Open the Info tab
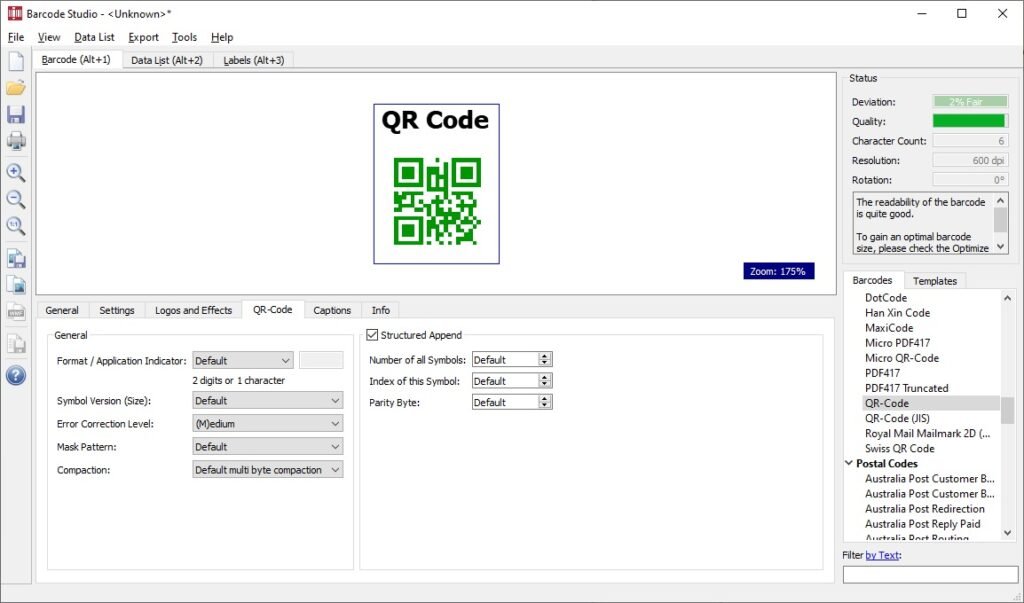Viewport: 1024px width, 603px height. coord(381,310)
